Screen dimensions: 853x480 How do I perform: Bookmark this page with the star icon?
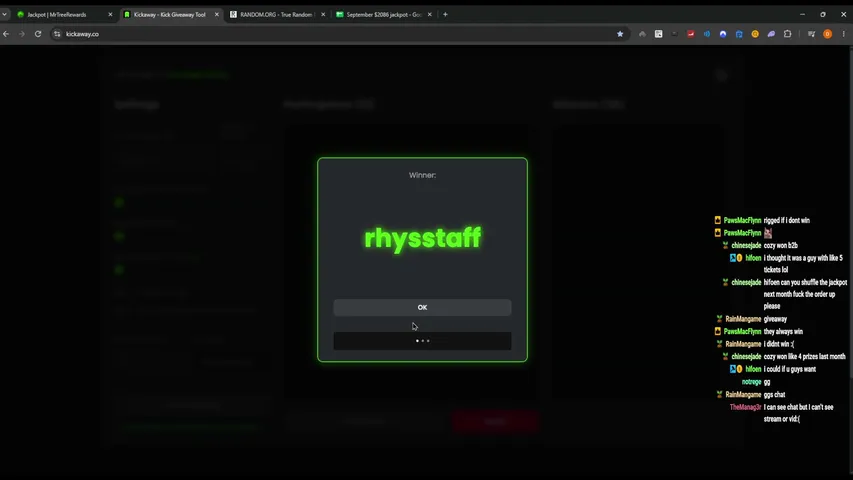pos(620,34)
